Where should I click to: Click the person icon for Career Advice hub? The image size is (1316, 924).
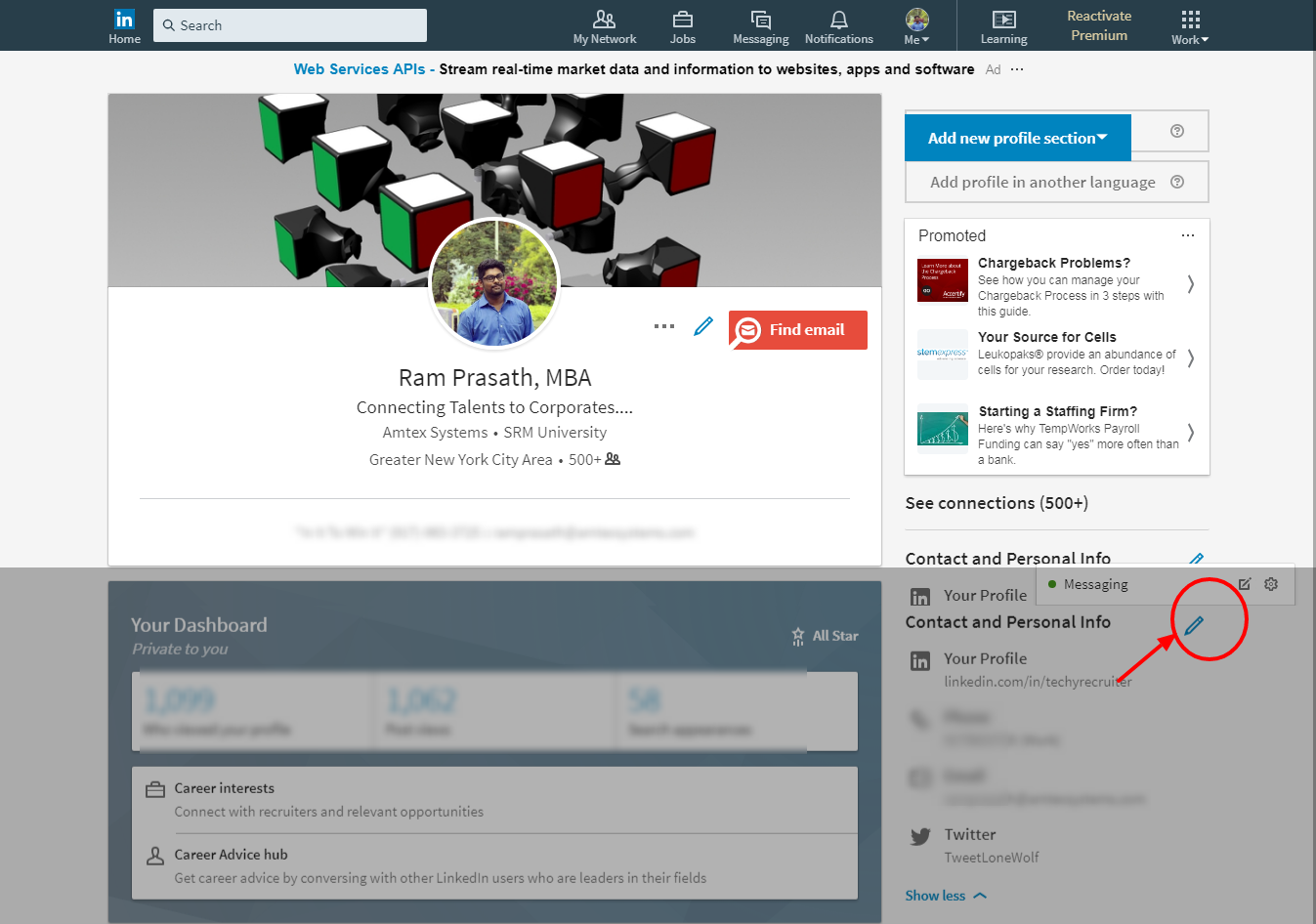tap(154, 856)
